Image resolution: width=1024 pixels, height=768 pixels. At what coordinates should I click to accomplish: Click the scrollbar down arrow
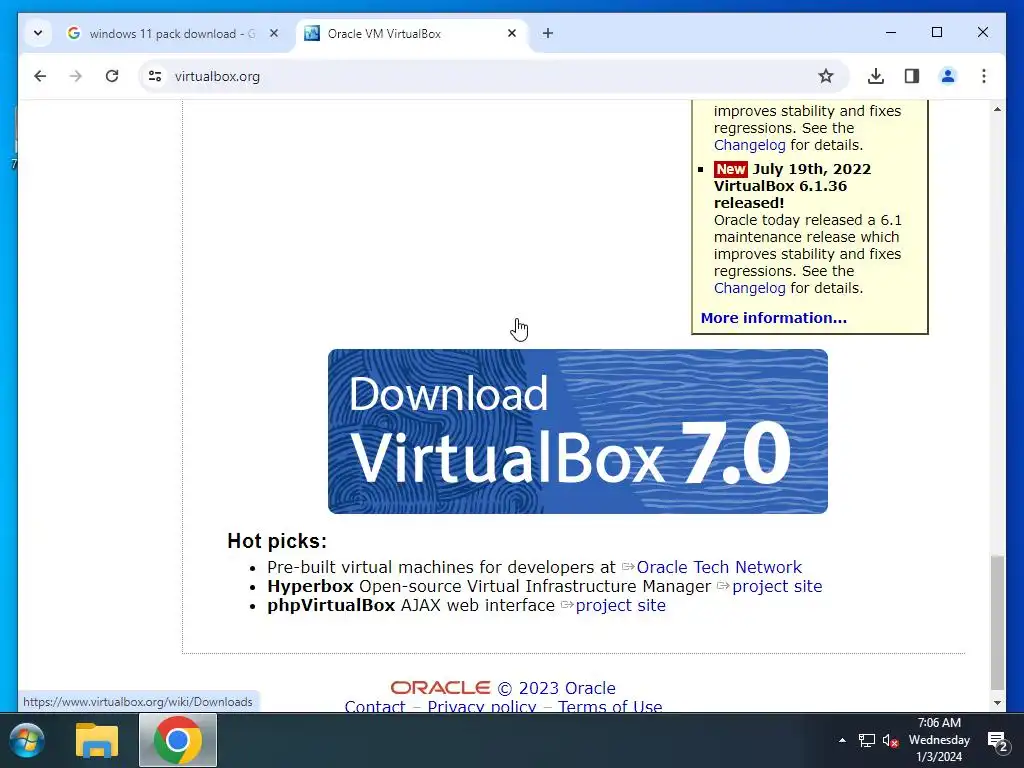(997, 703)
